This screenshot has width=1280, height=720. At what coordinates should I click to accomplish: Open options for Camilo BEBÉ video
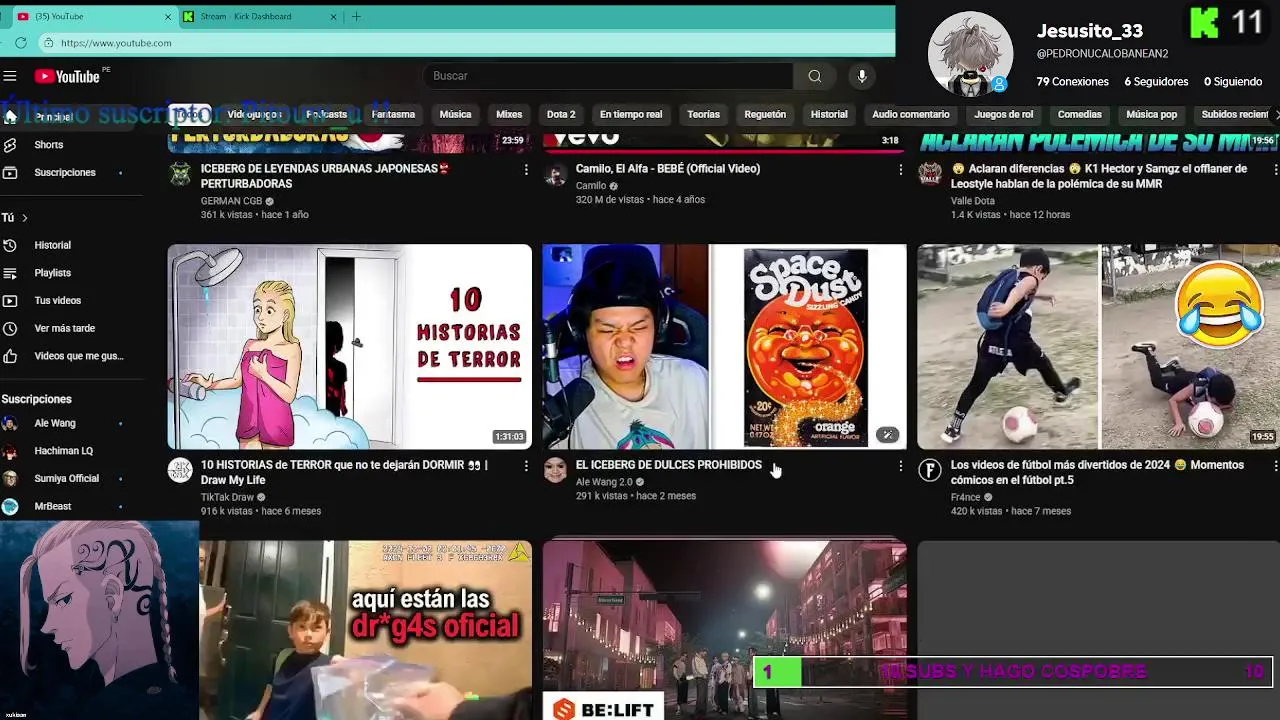(901, 170)
